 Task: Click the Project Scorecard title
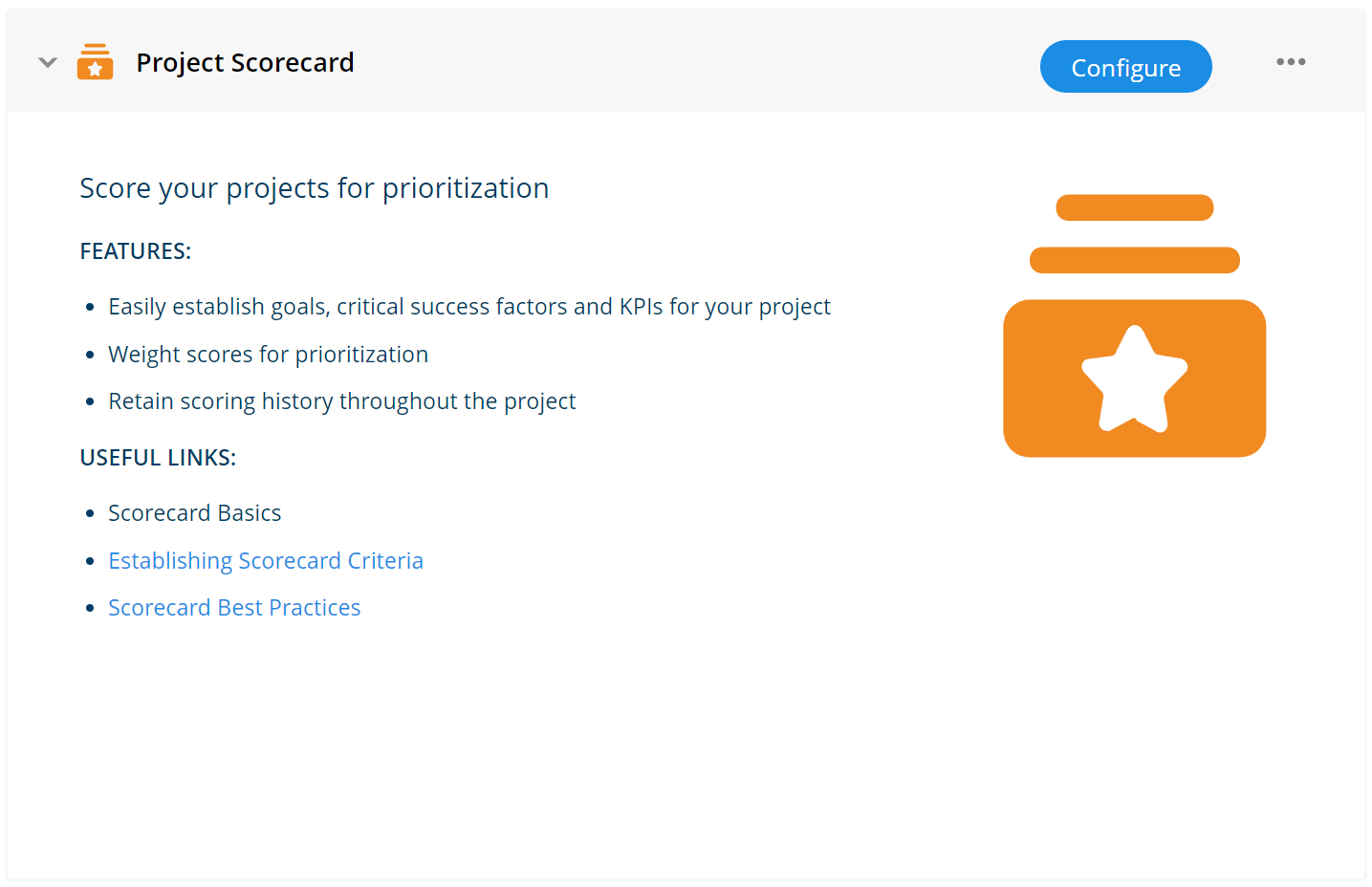(245, 61)
